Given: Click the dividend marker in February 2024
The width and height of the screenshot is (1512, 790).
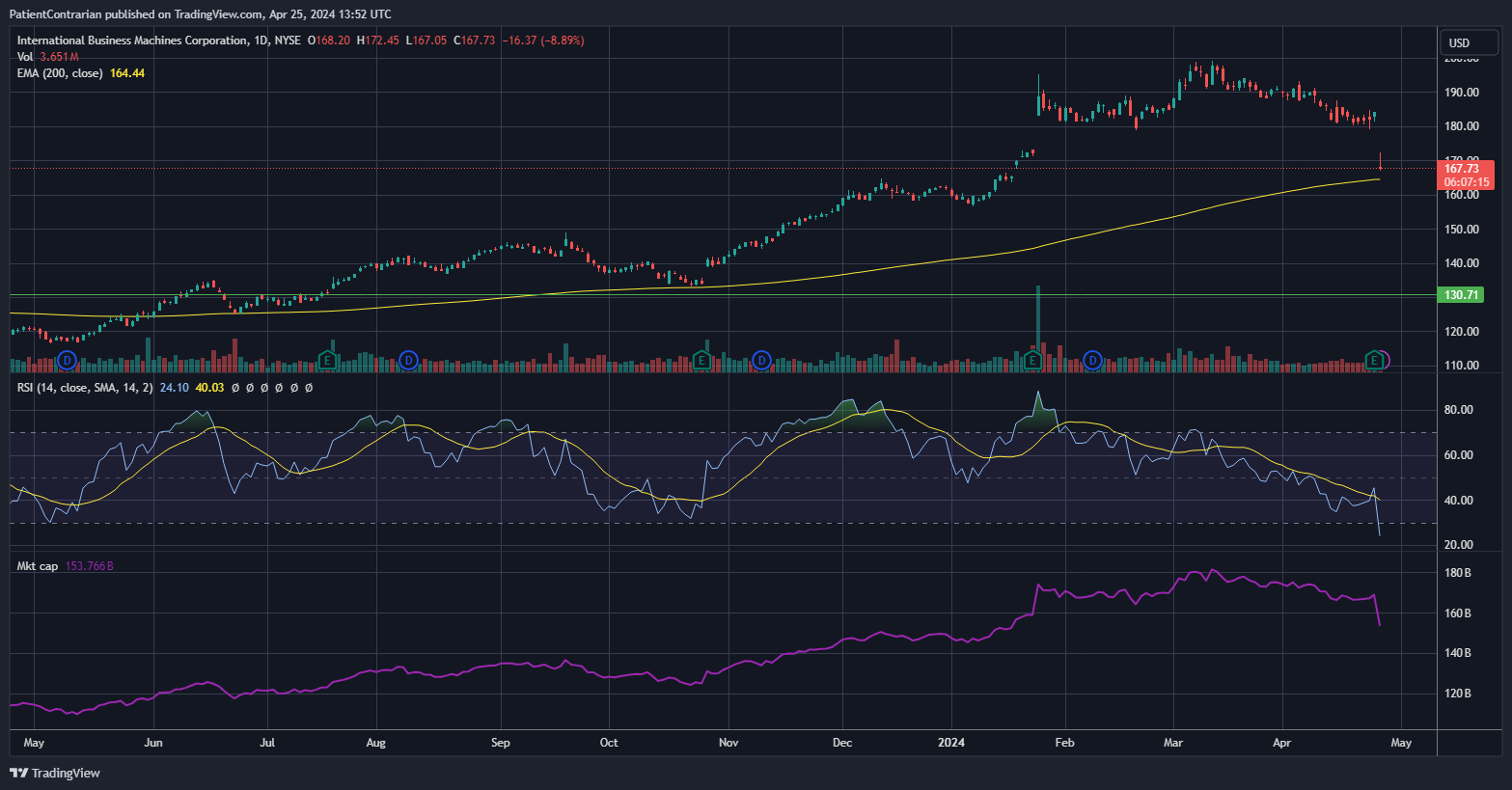Looking at the screenshot, I should pyautogui.click(x=1092, y=361).
